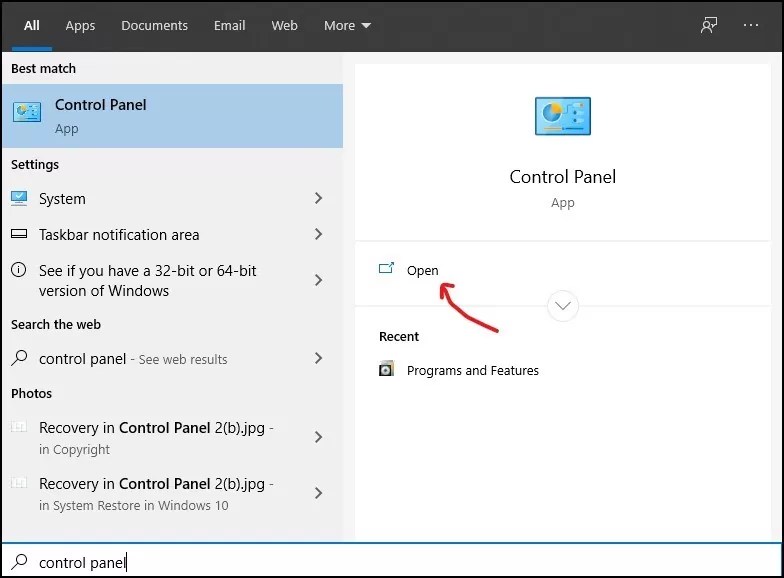Switch to the Web tab
Screen dimensions: 784x578
tap(284, 26)
